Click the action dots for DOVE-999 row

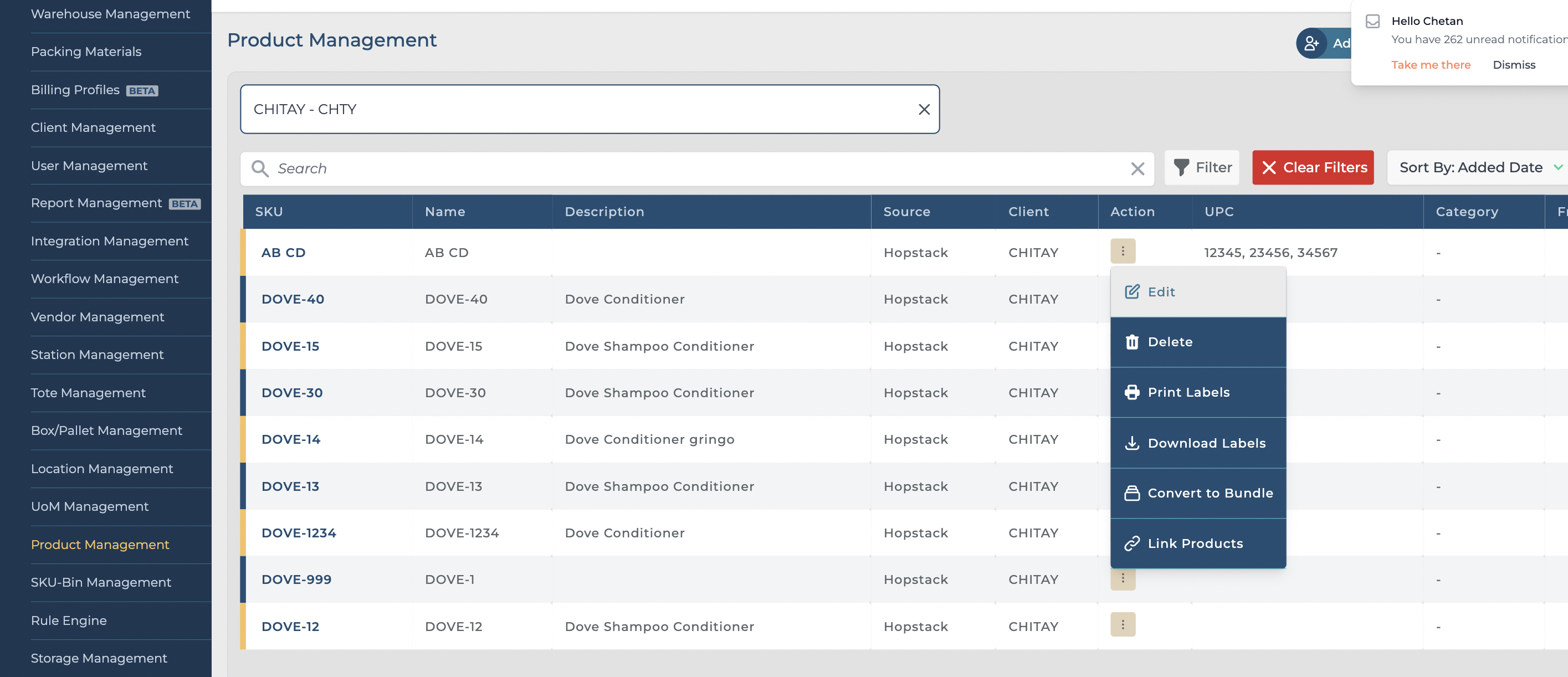click(x=1123, y=579)
